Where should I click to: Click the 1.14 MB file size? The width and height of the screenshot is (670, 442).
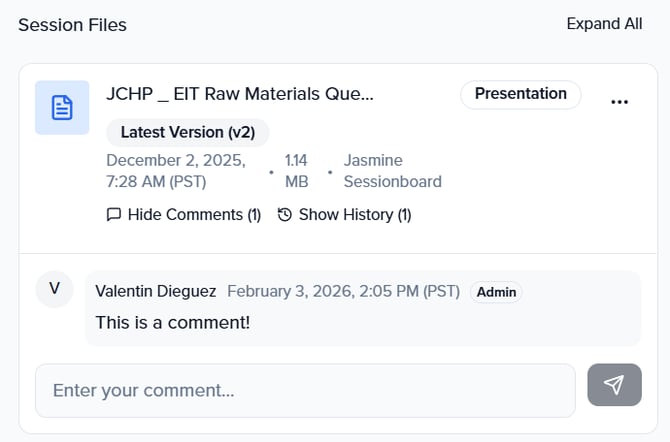click(297, 171)
